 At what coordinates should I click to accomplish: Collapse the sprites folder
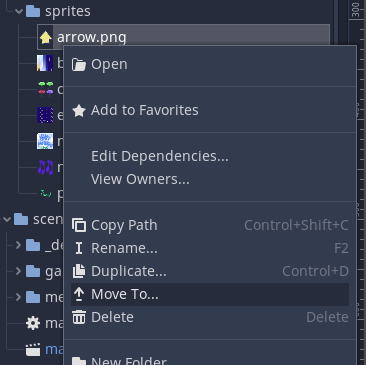pos(19,11)
